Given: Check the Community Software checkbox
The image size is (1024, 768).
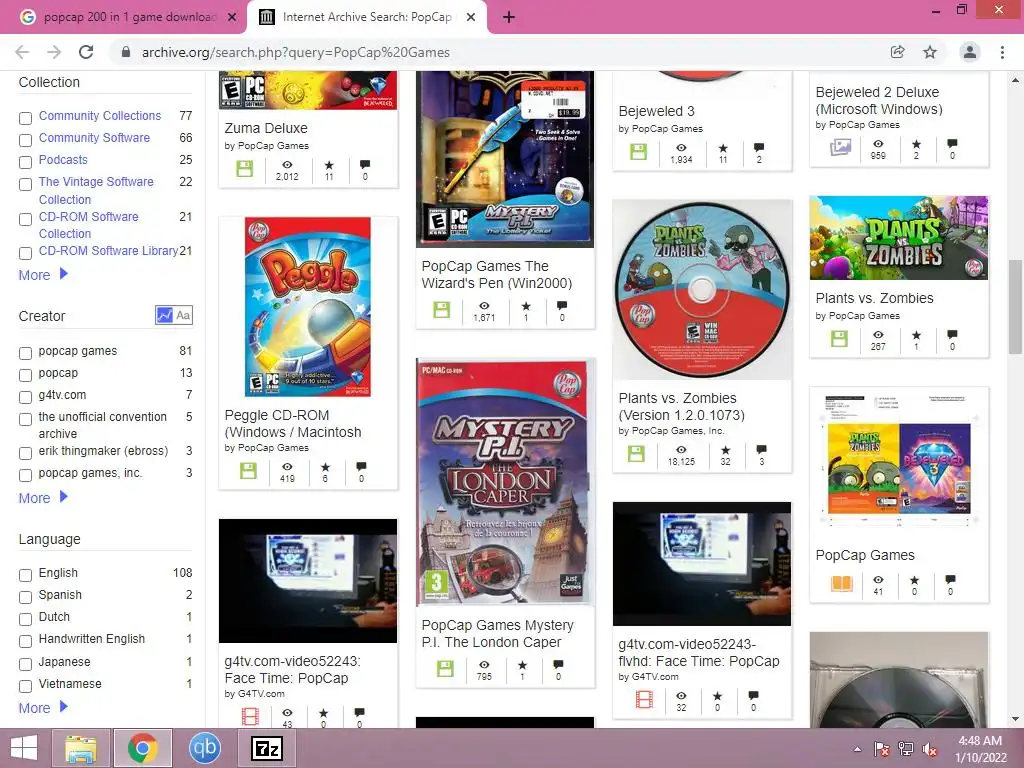Looking at the screenshot, I should pos(25,140).
